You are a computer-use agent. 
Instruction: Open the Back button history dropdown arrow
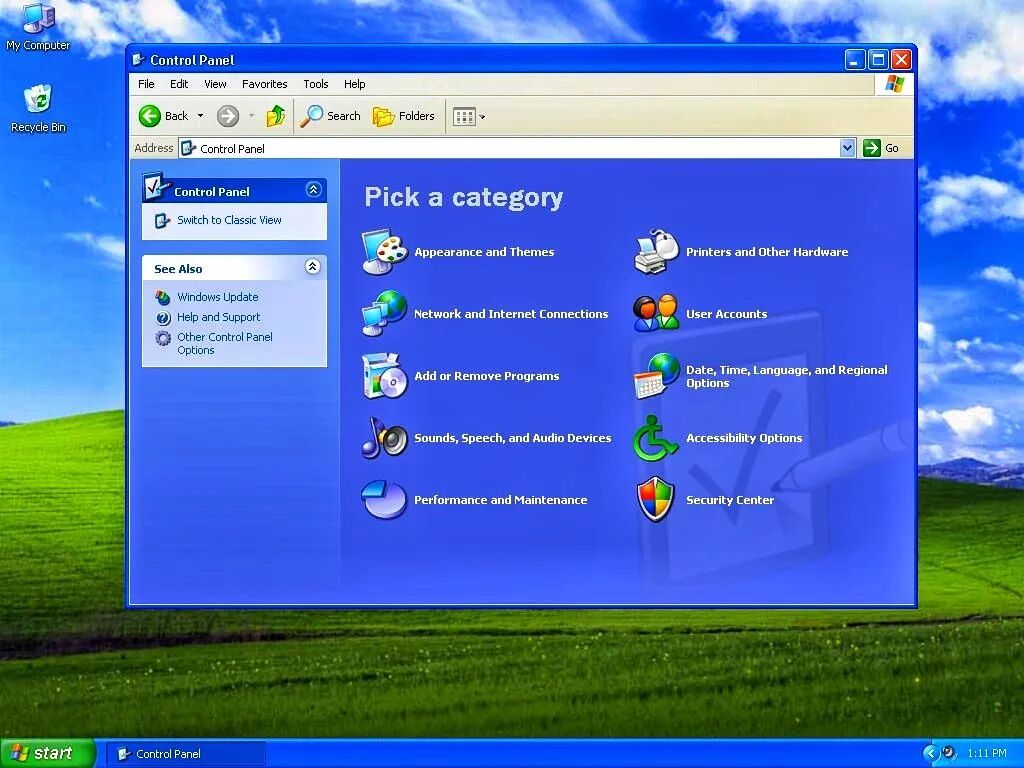[200, 116]
